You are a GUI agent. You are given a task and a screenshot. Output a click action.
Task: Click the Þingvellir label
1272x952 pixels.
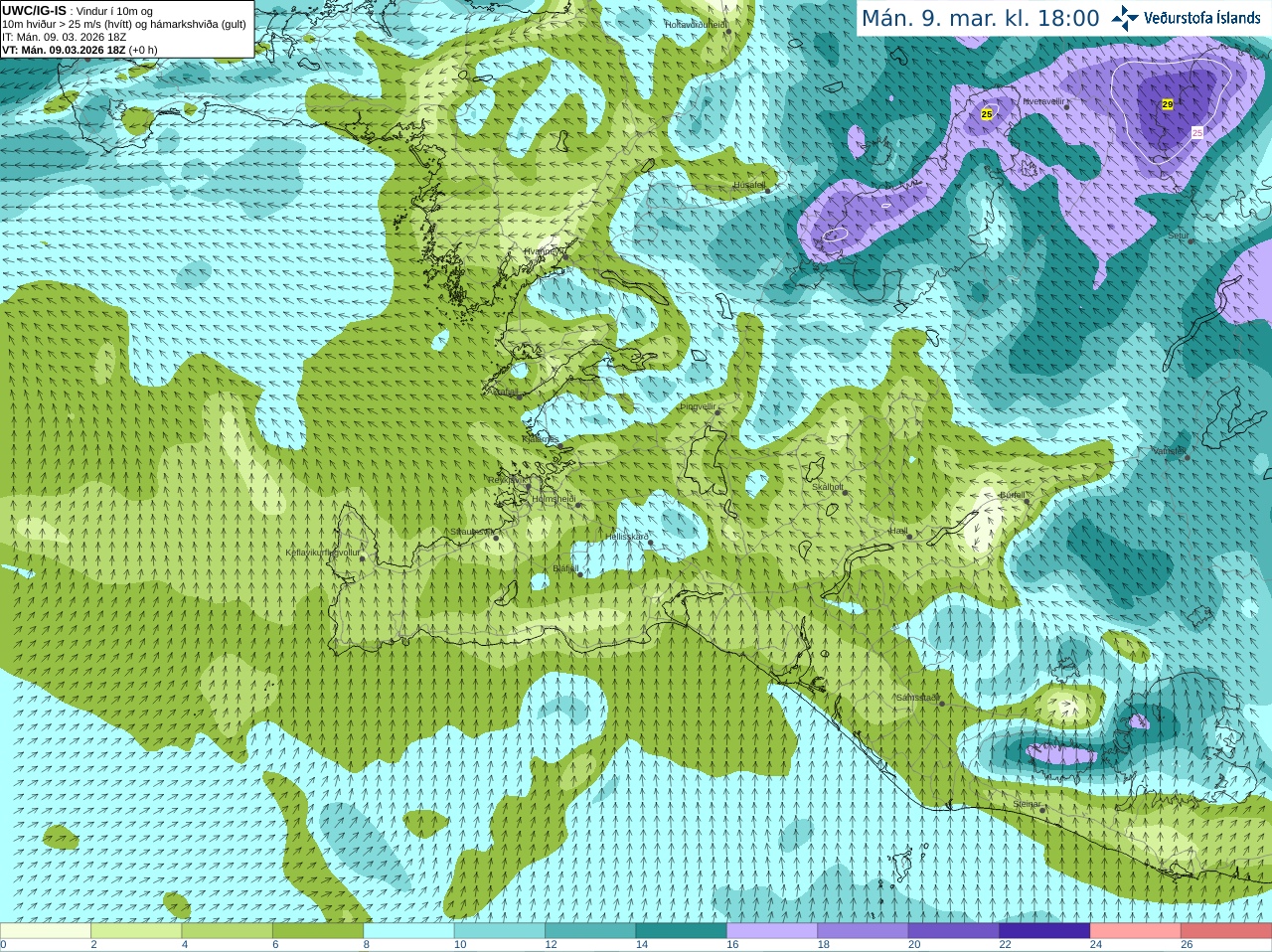698,406
